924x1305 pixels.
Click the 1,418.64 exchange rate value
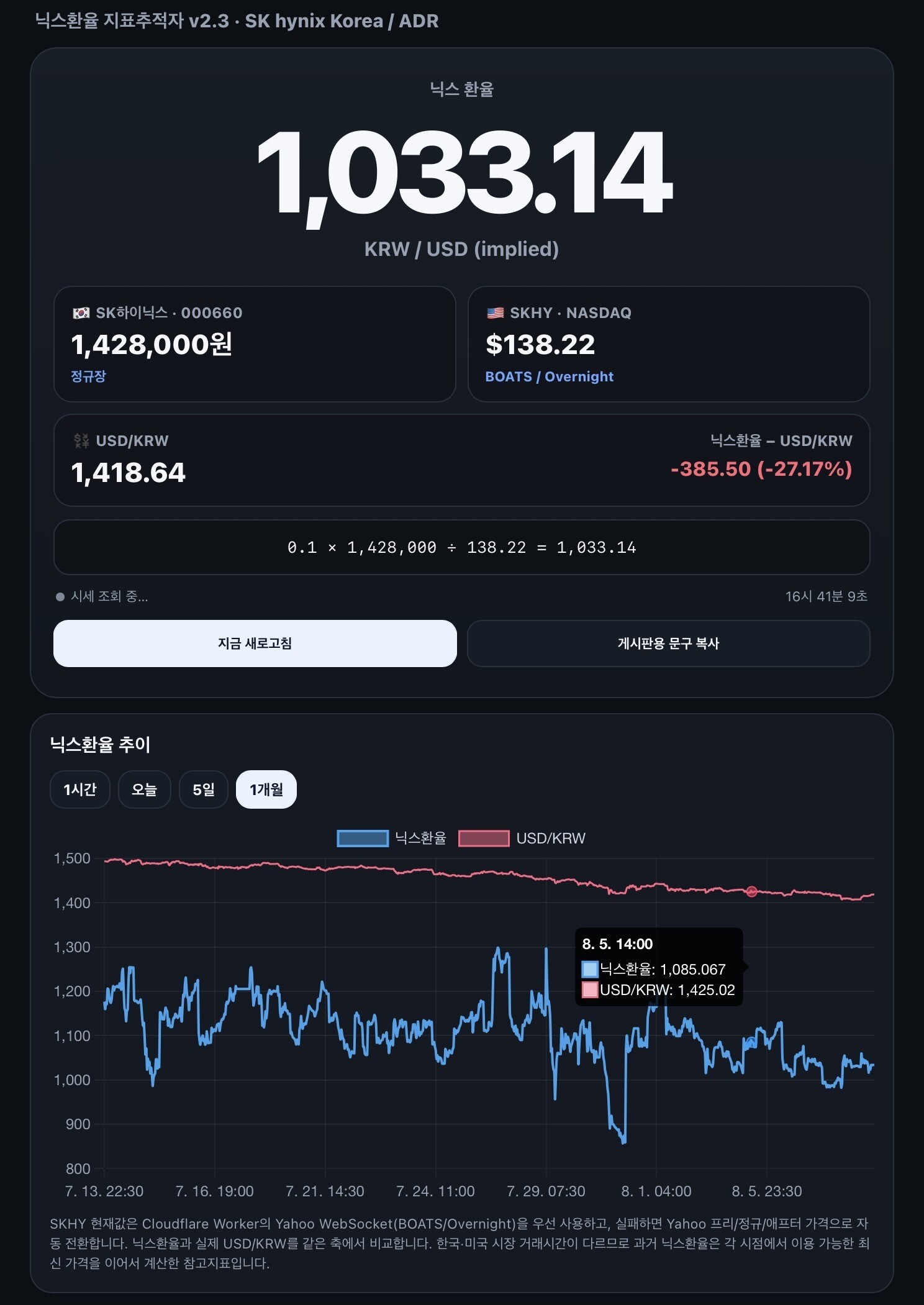point(129,473)
